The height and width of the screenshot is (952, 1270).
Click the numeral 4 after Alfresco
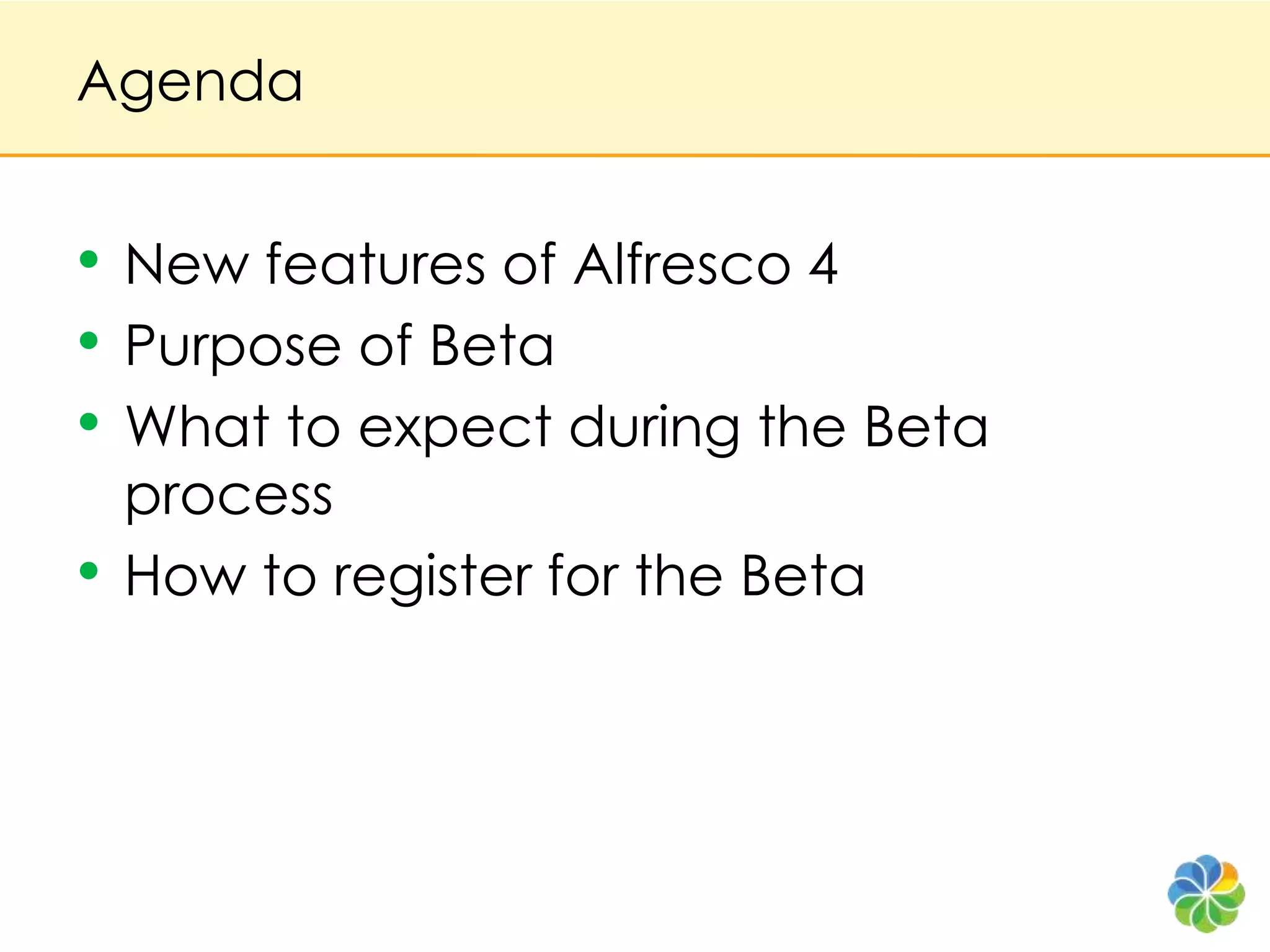tap(824, 265)
